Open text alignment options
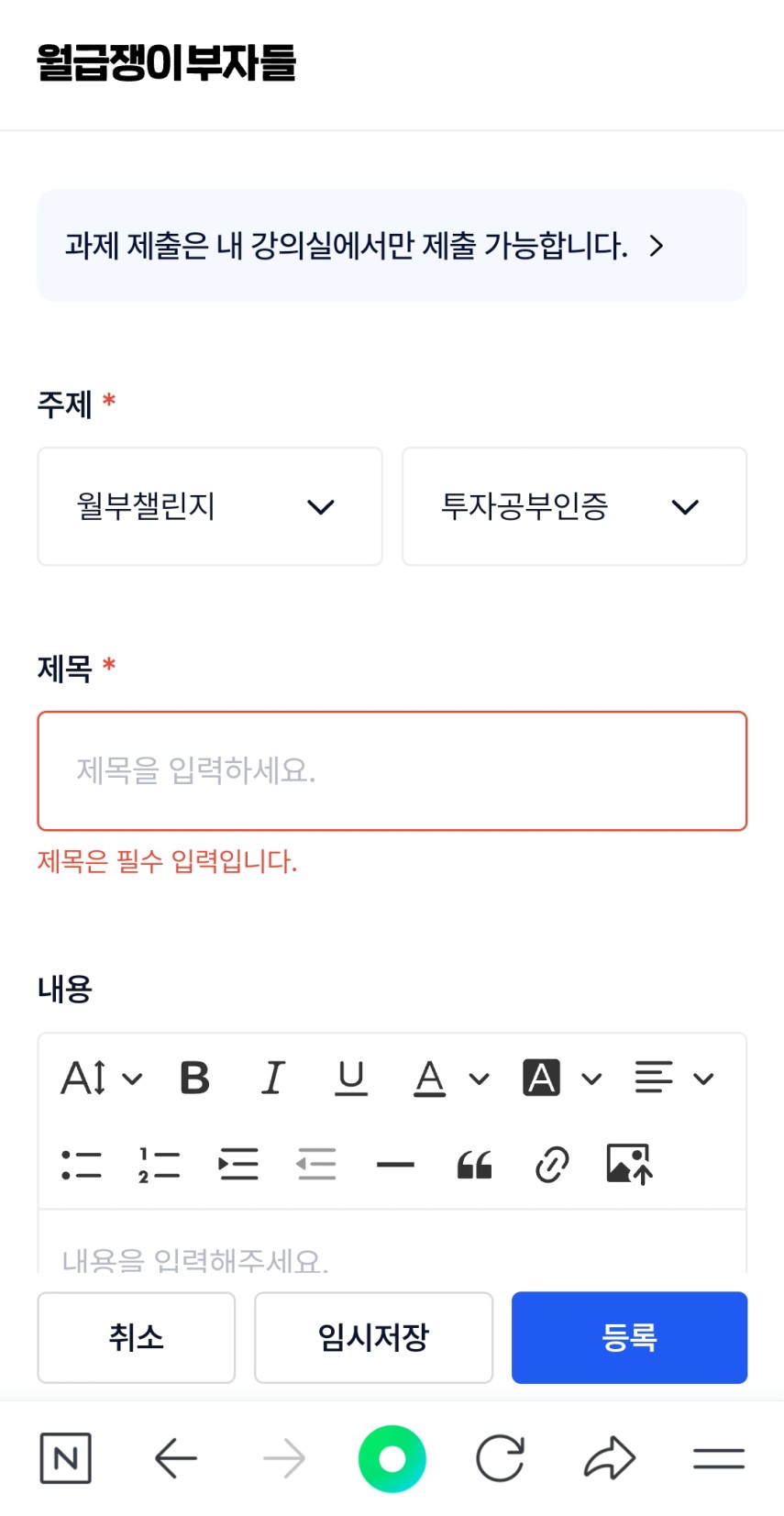This screenshot has width=784, height=1516. pyautogui.click(x=674, y=1079)
